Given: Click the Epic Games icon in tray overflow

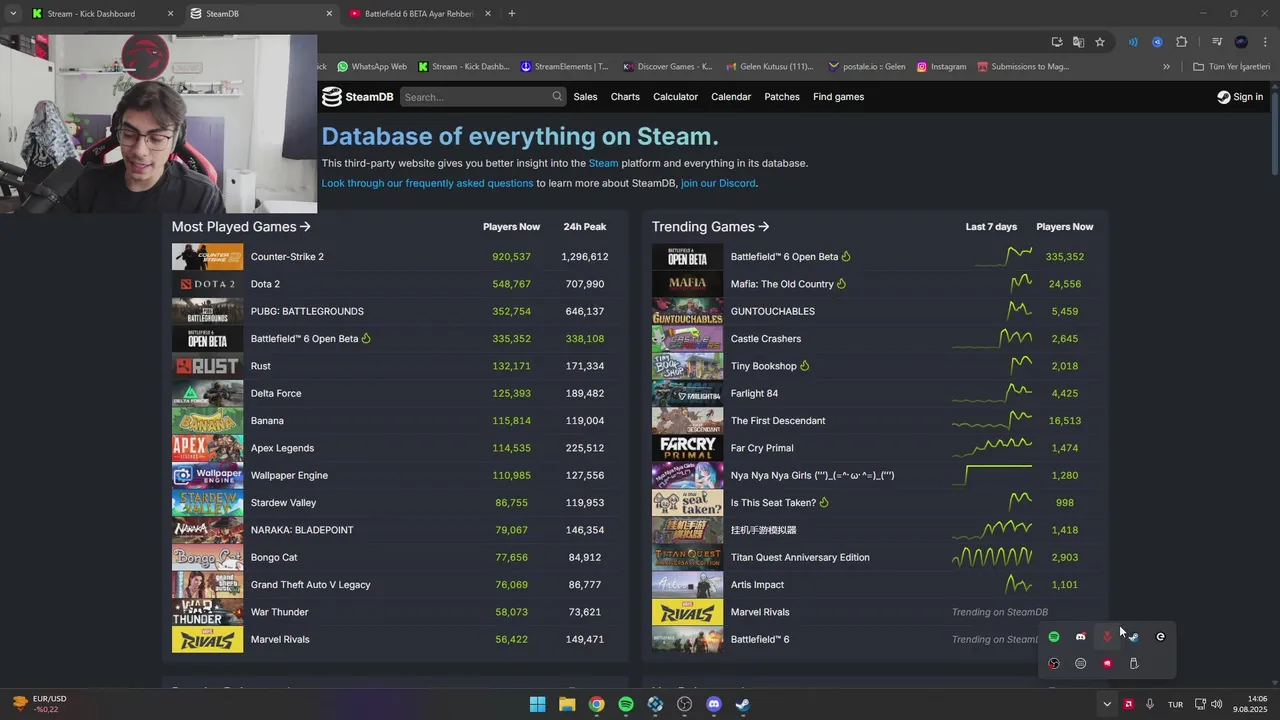Looking at the screenshot, I should (x=1160, y=637).
